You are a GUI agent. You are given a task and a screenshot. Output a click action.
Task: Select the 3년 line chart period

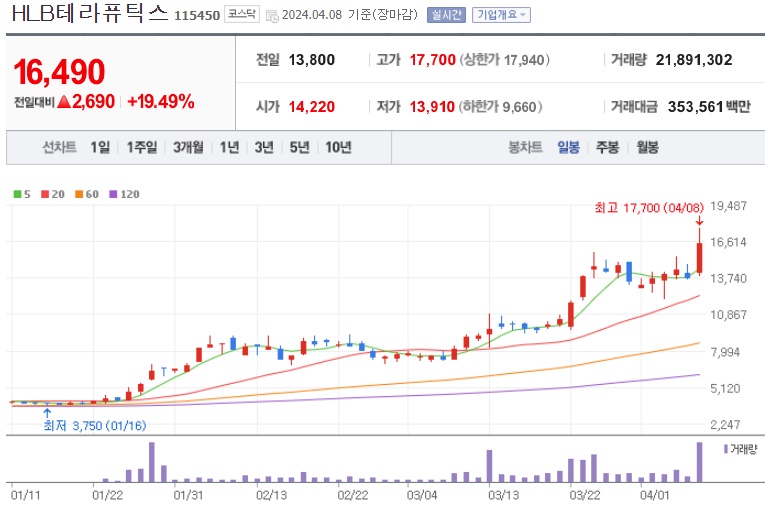(264, 147)
